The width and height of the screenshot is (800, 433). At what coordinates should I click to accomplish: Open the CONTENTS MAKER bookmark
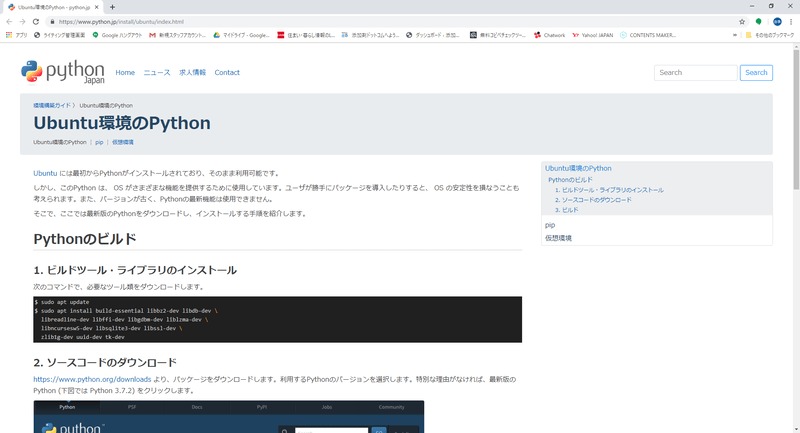(x=648, y=35)
